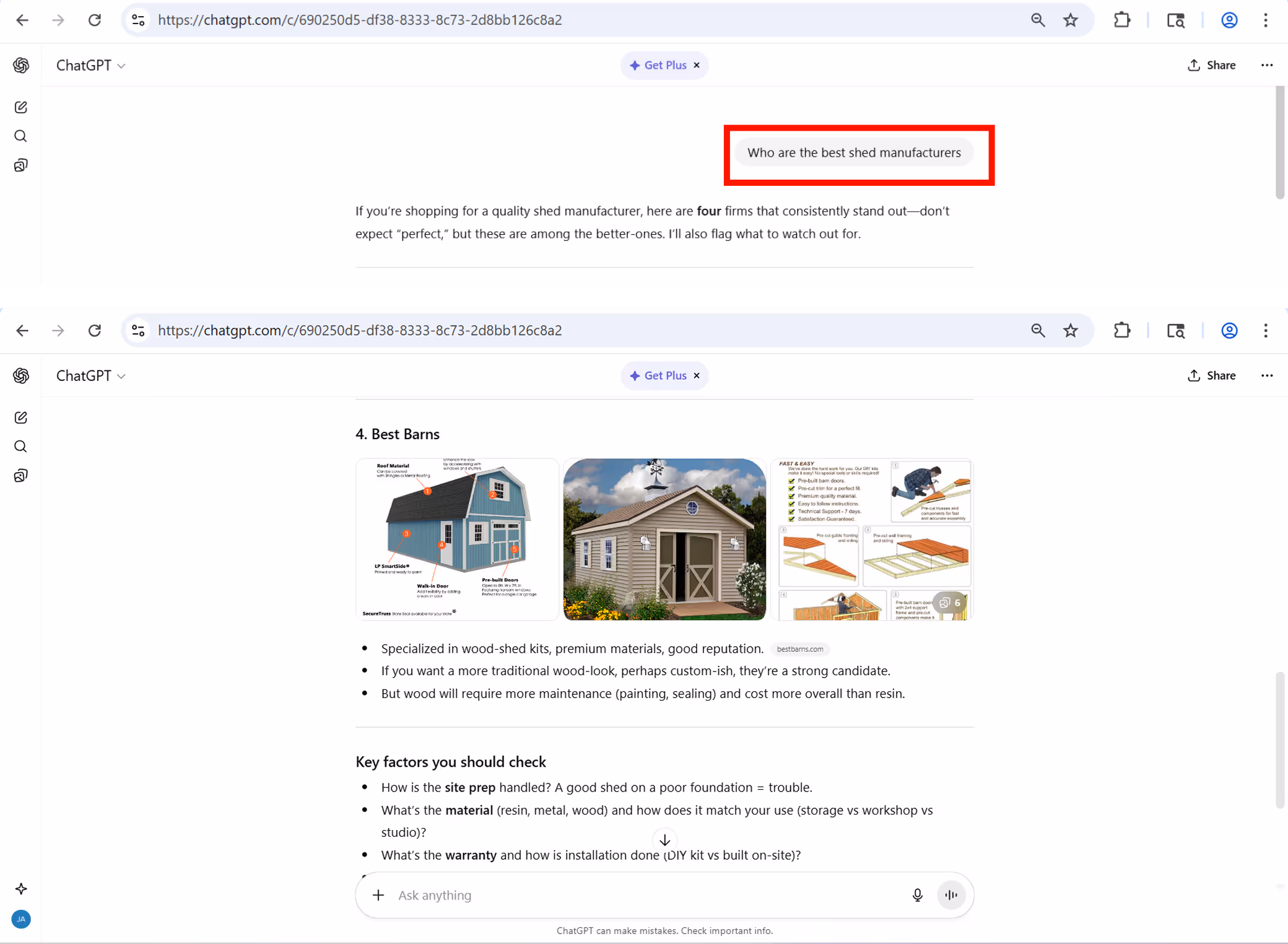Screen dimensions: 1288x944
Task: Open the bestbarns.com source link
Action: point(799,649)
